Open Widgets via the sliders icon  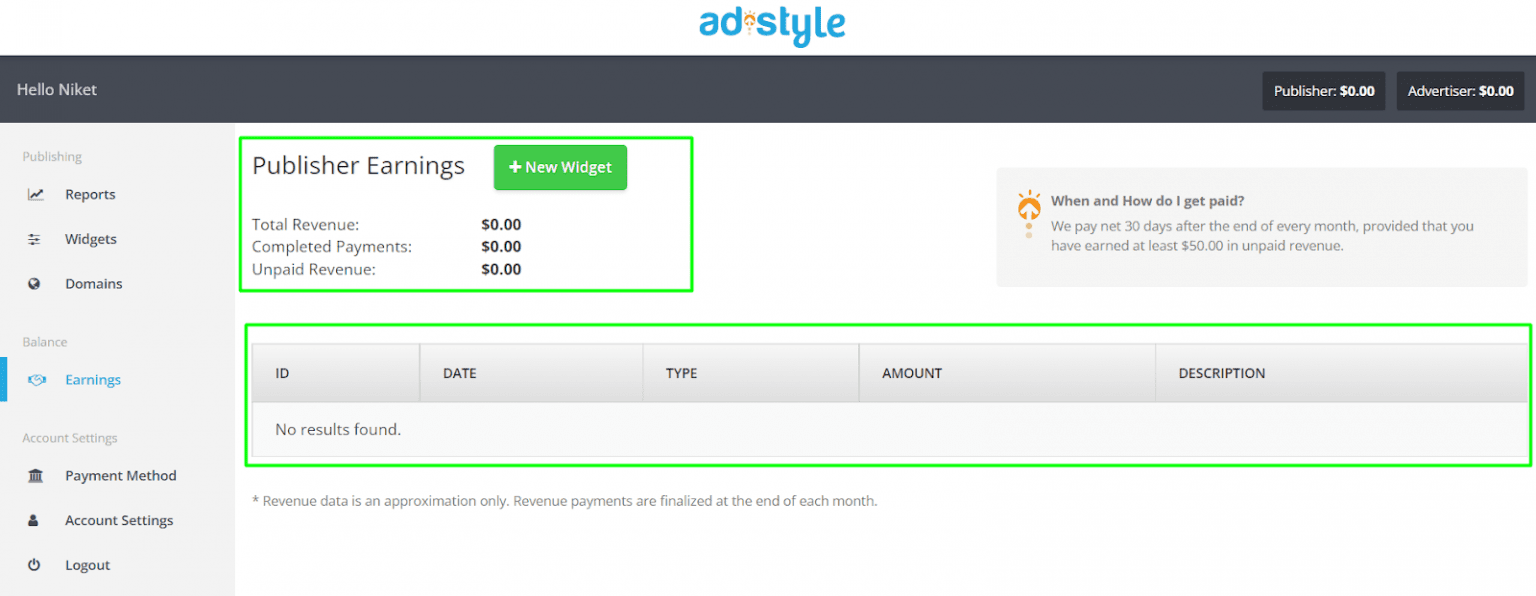[34, 239]
